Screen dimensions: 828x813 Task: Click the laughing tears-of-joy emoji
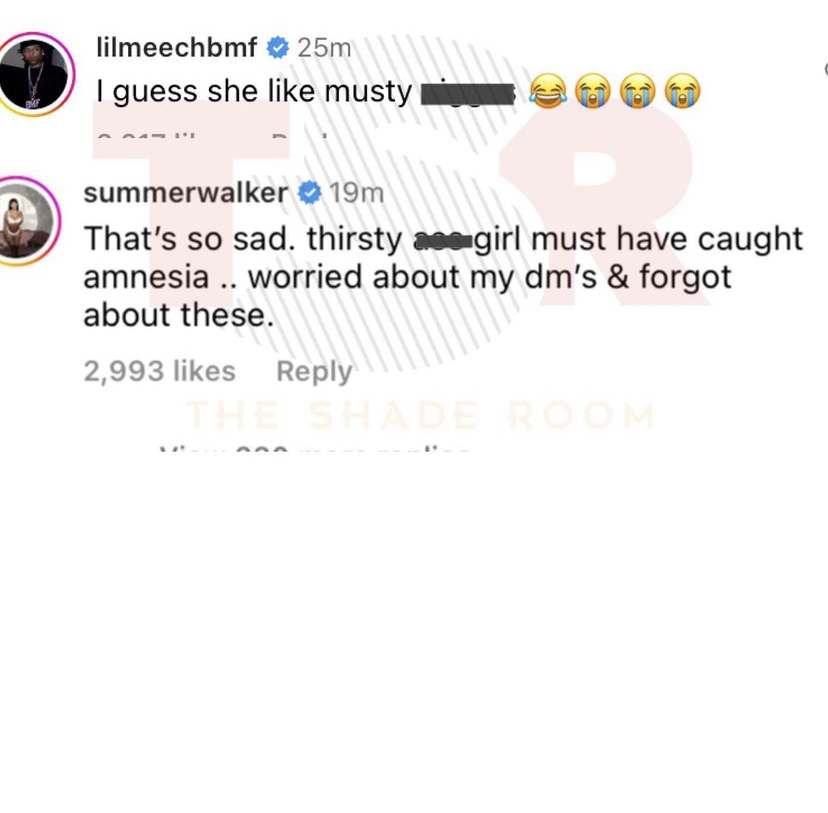coord(548,91)
